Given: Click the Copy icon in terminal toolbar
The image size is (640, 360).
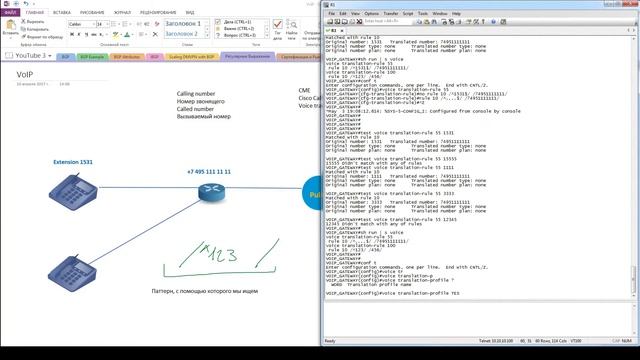Looking at the screenshot, I should 419,21.
